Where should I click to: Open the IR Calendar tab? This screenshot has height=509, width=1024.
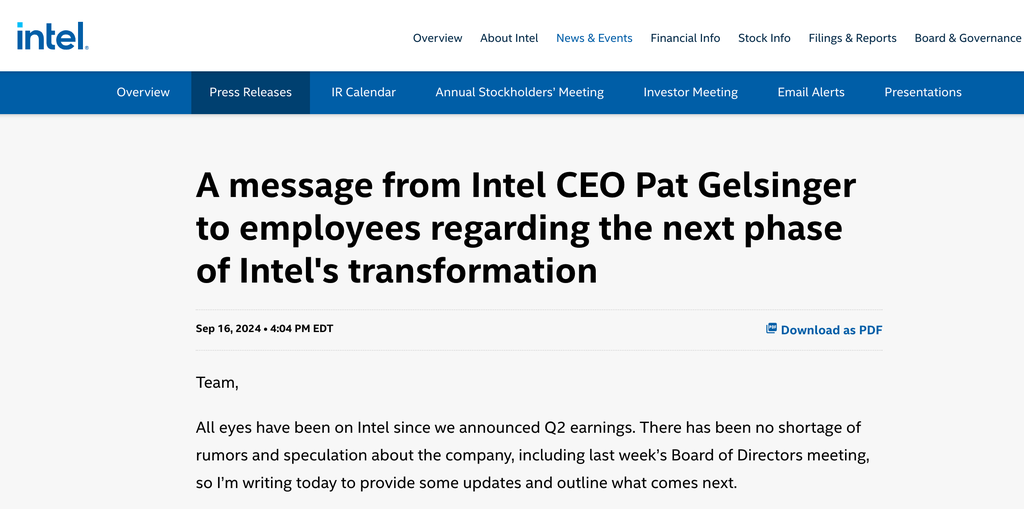coord(363,92)
